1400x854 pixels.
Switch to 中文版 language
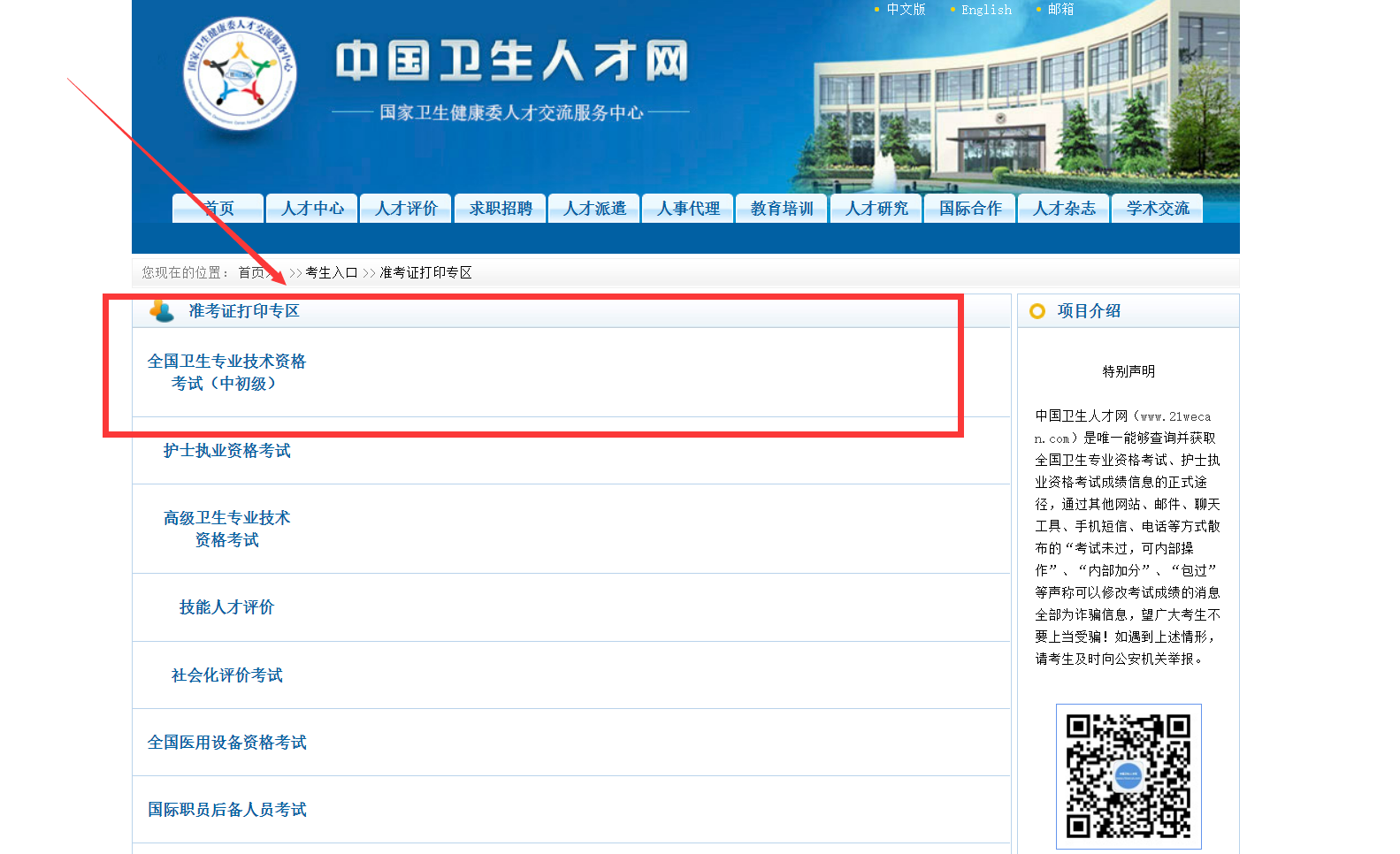point(905,10)
